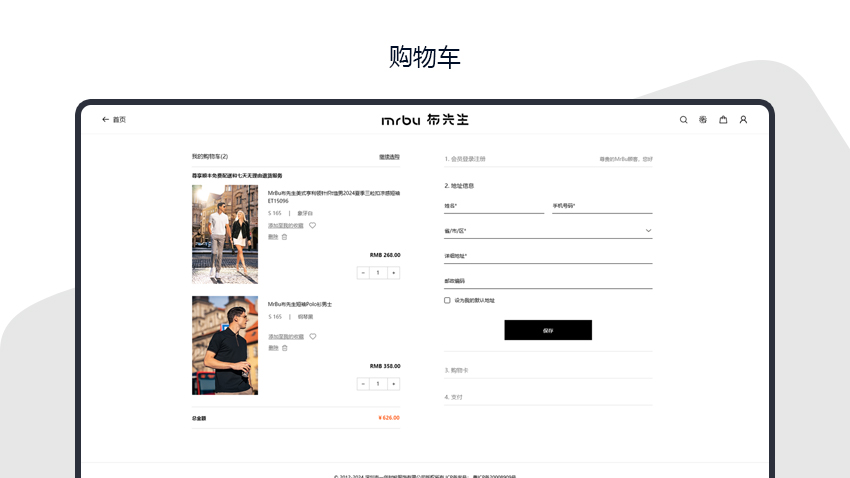
Task: Click the heart icon on first cart item
Action: click(x=312, y=225)
